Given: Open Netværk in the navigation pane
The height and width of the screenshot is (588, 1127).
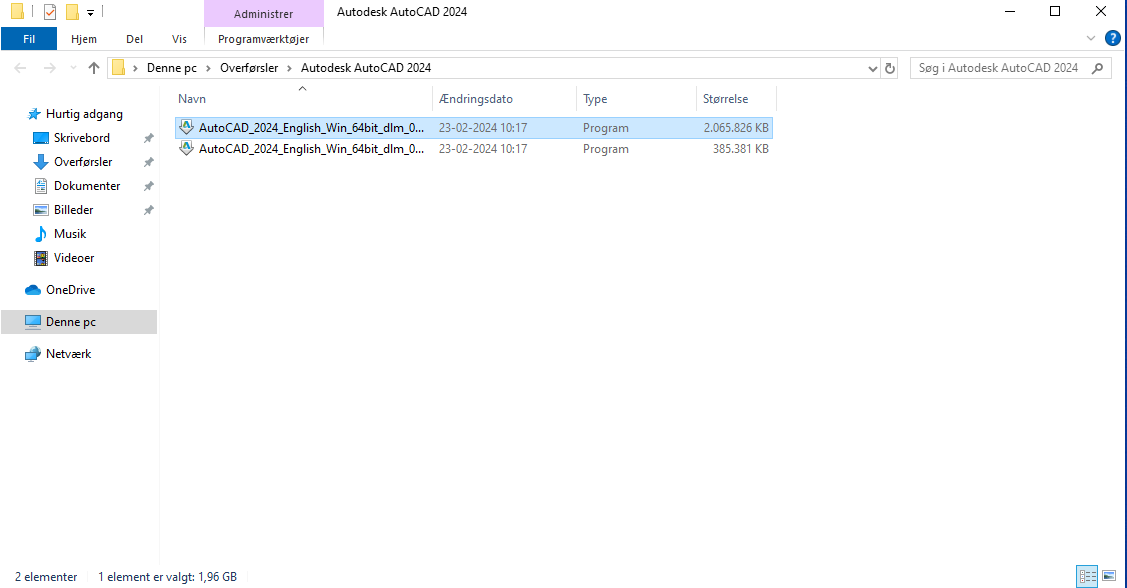Looking at the screenshot, I should pyautogui.click(x=68, y=354).
